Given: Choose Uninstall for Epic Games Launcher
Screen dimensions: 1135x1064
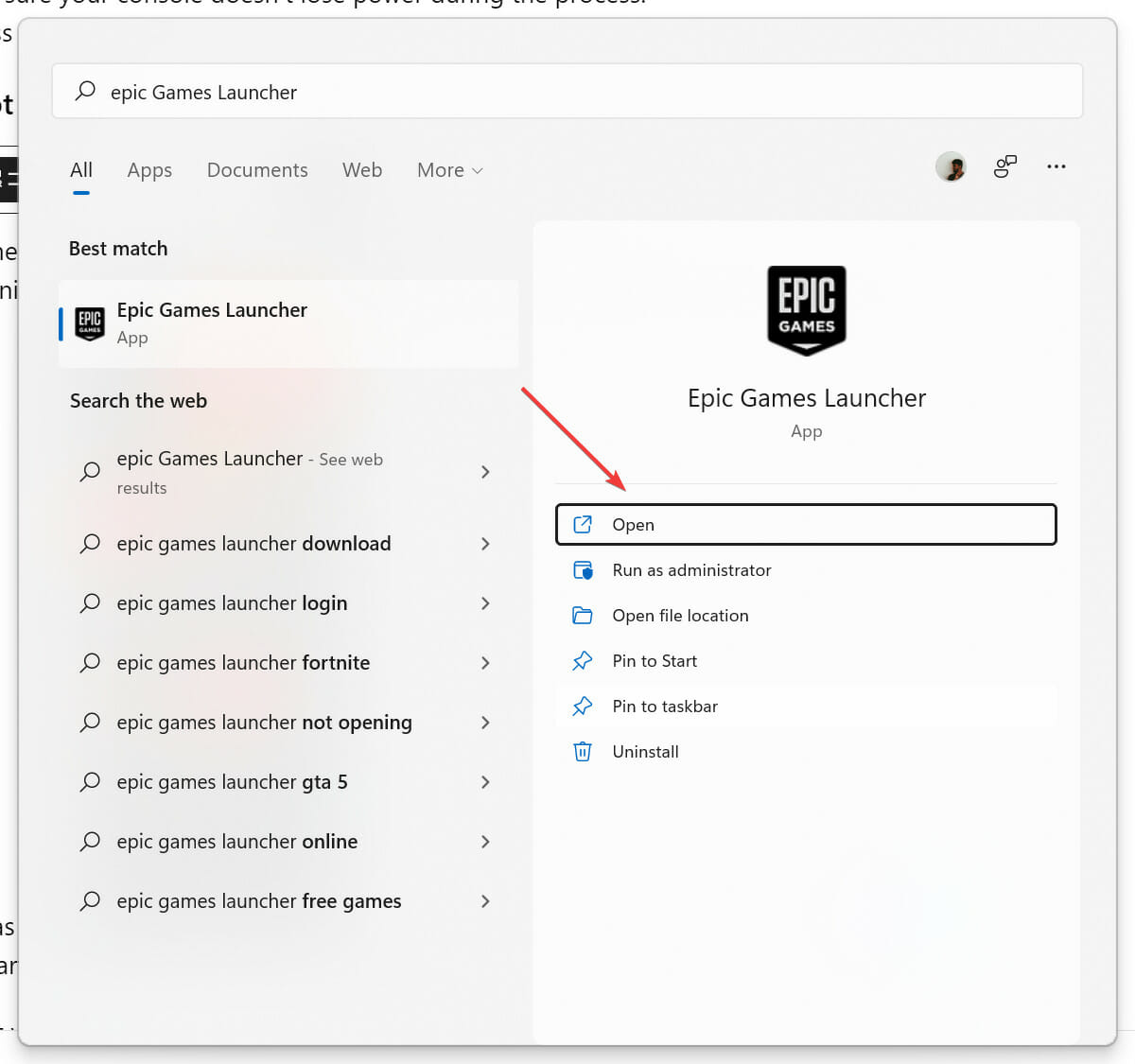Looking at the screenshot, I should tap(806, 752).
